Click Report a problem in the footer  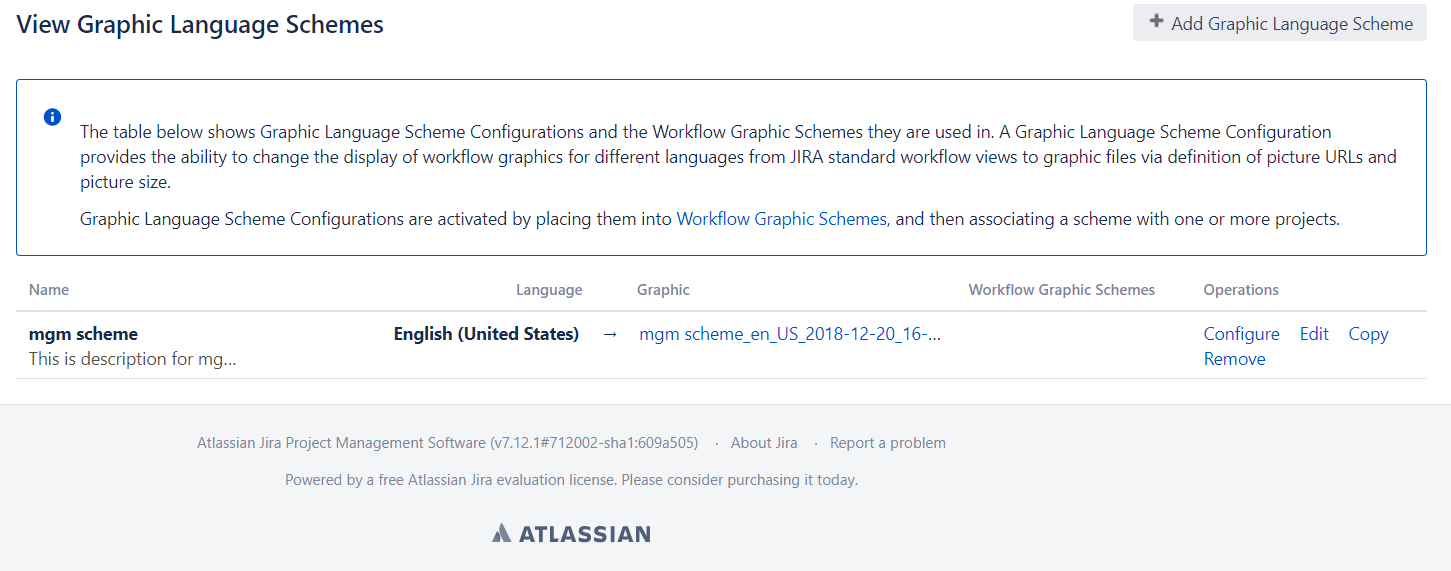(x=887, y=443)
